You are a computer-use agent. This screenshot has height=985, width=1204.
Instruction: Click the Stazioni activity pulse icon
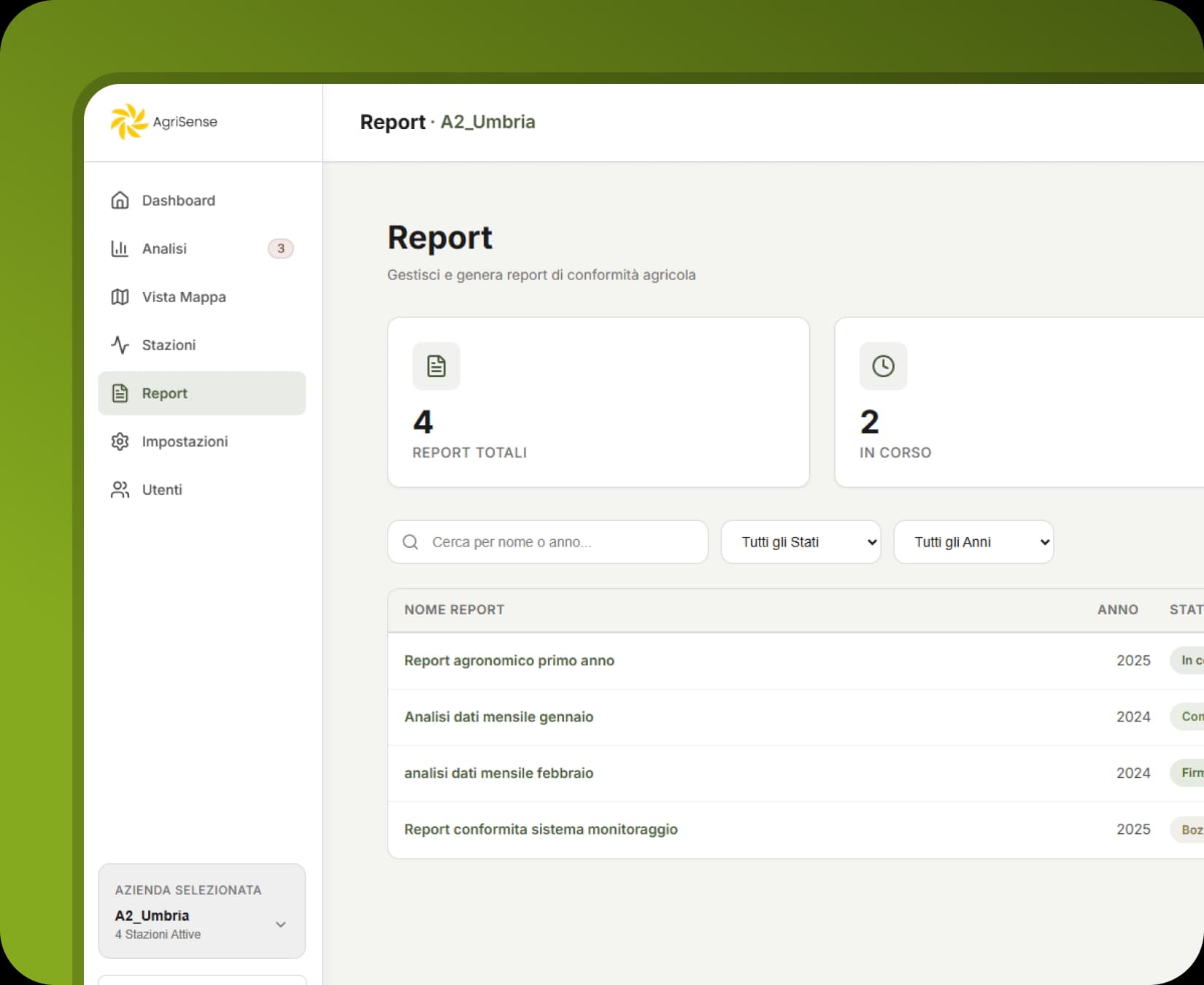click(x=120, y=345)
